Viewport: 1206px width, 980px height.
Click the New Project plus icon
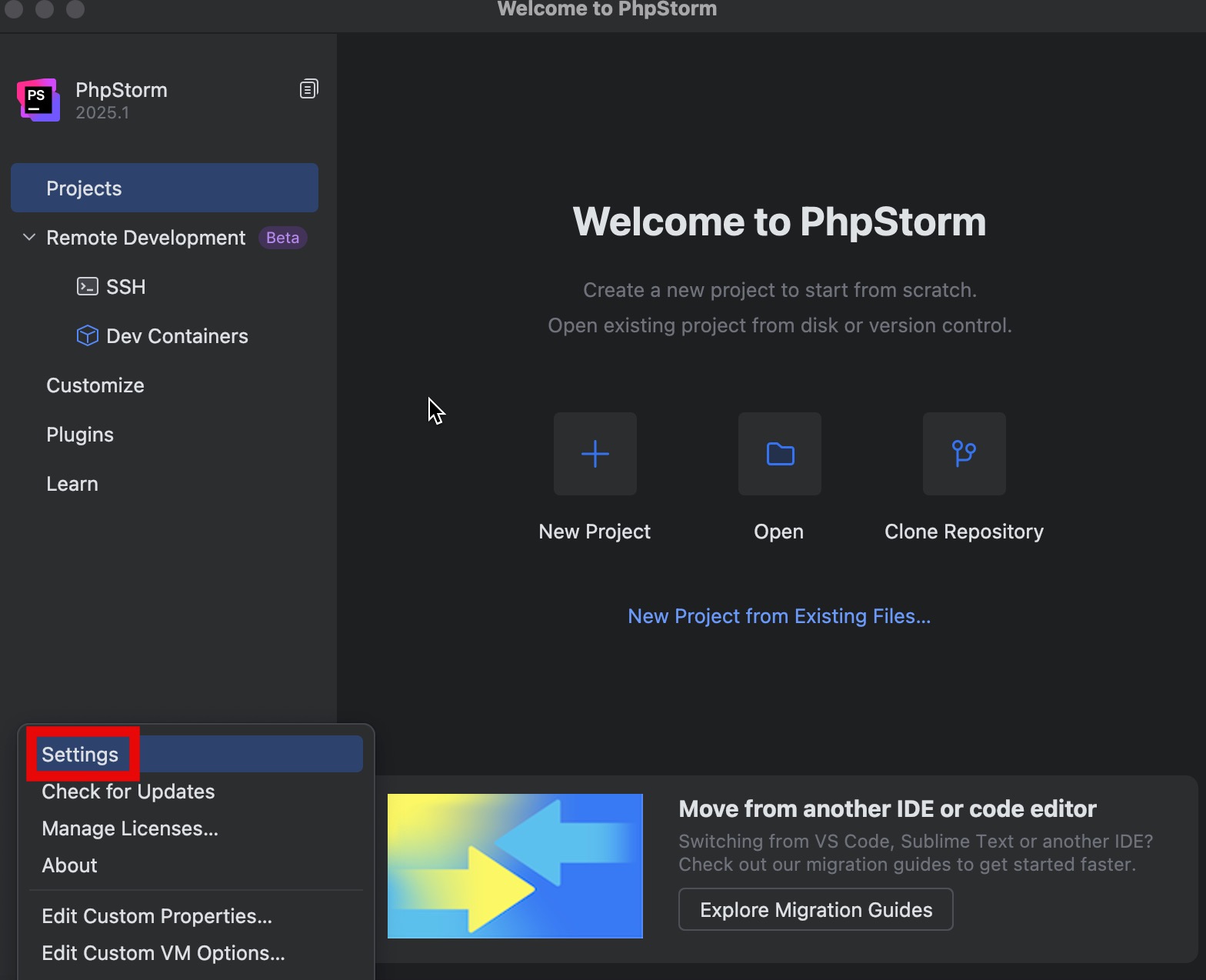[x=595, y=454]
